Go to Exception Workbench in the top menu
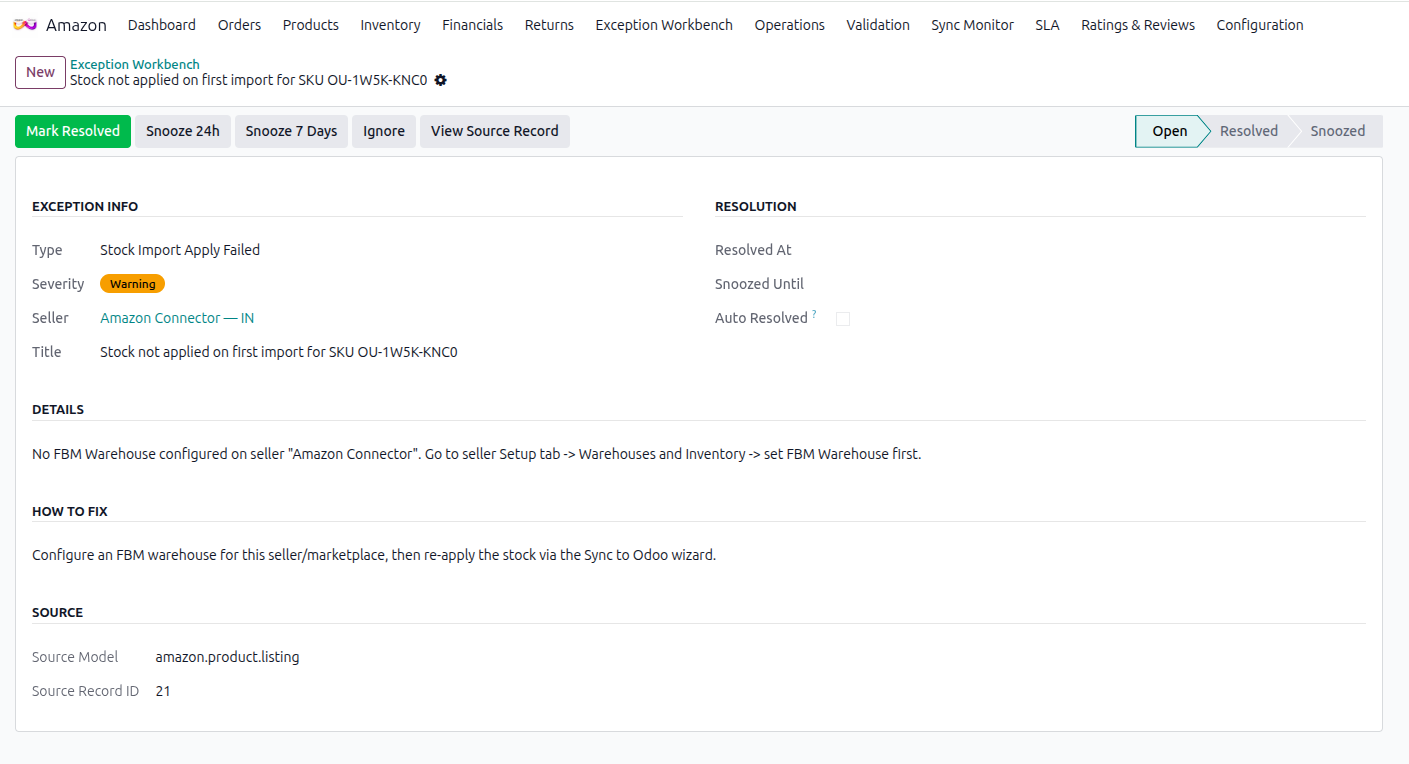This screenshot has height=764, width=1409. pyautogui.click(x=664, y=25)
